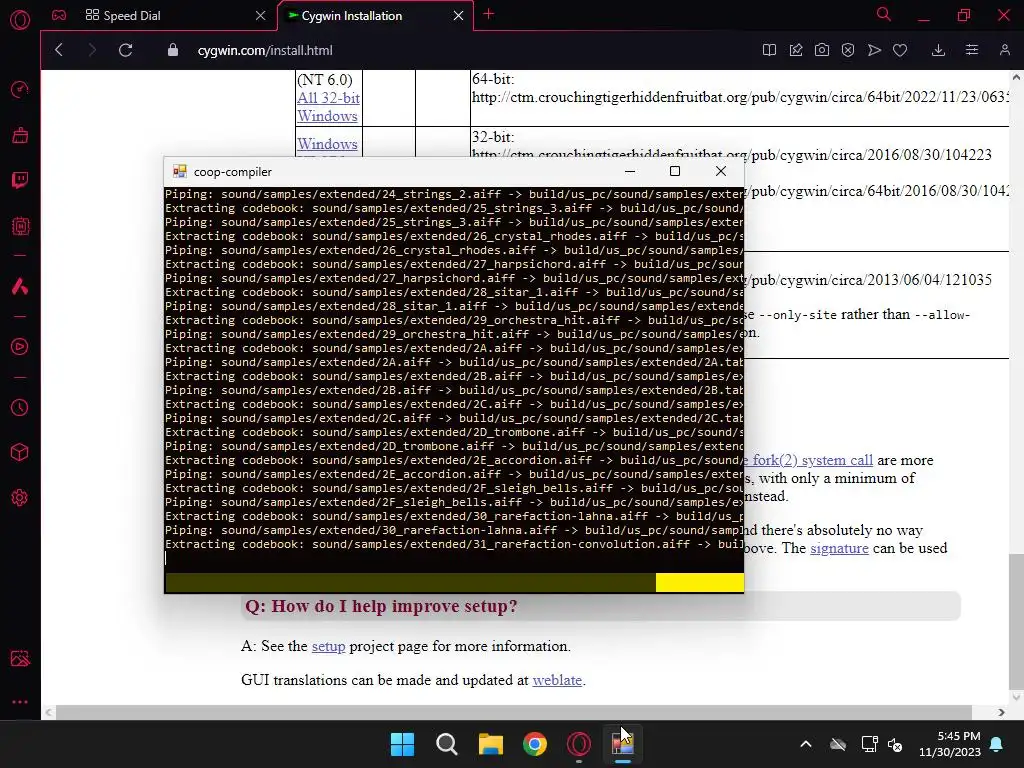The image size is (1024, 768).
Task: Bookmark page with heart icon
Action: (900, 50)
